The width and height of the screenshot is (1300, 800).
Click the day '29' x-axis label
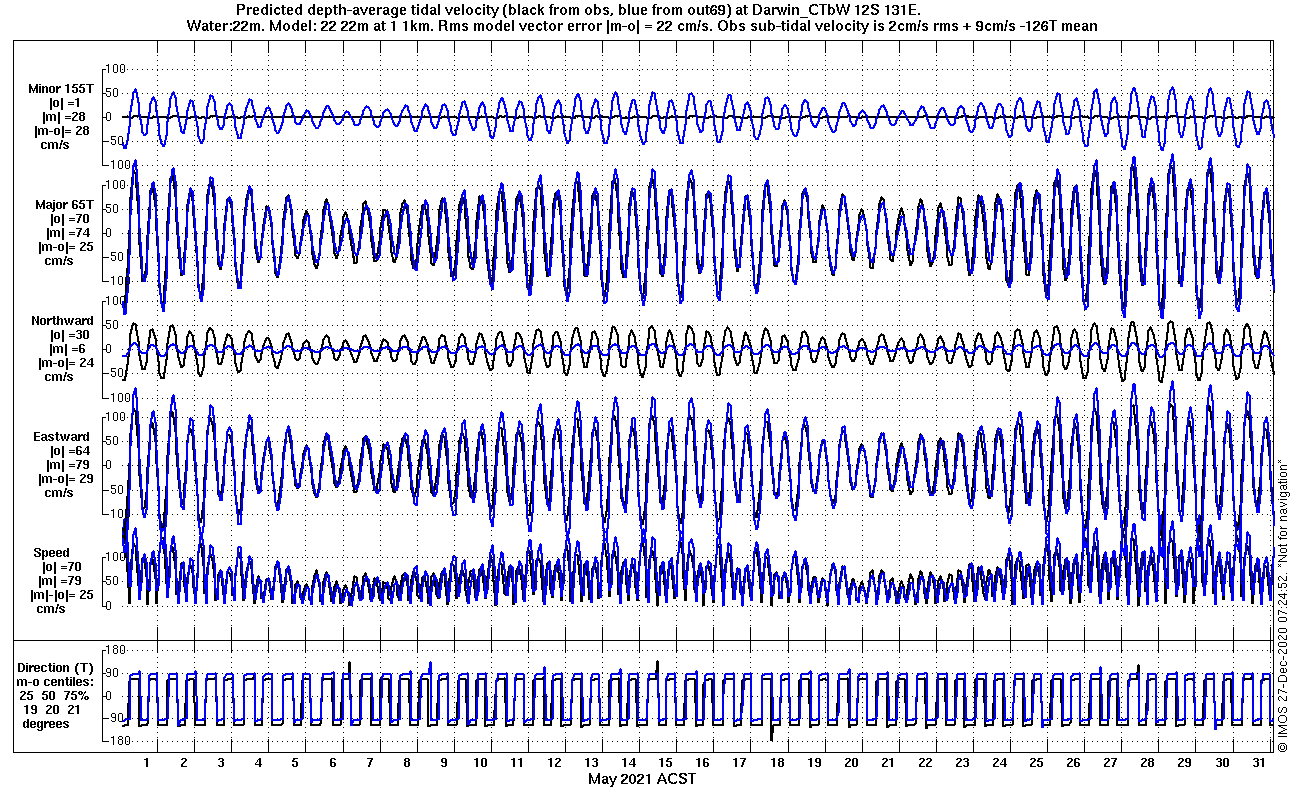(1184, 763)
